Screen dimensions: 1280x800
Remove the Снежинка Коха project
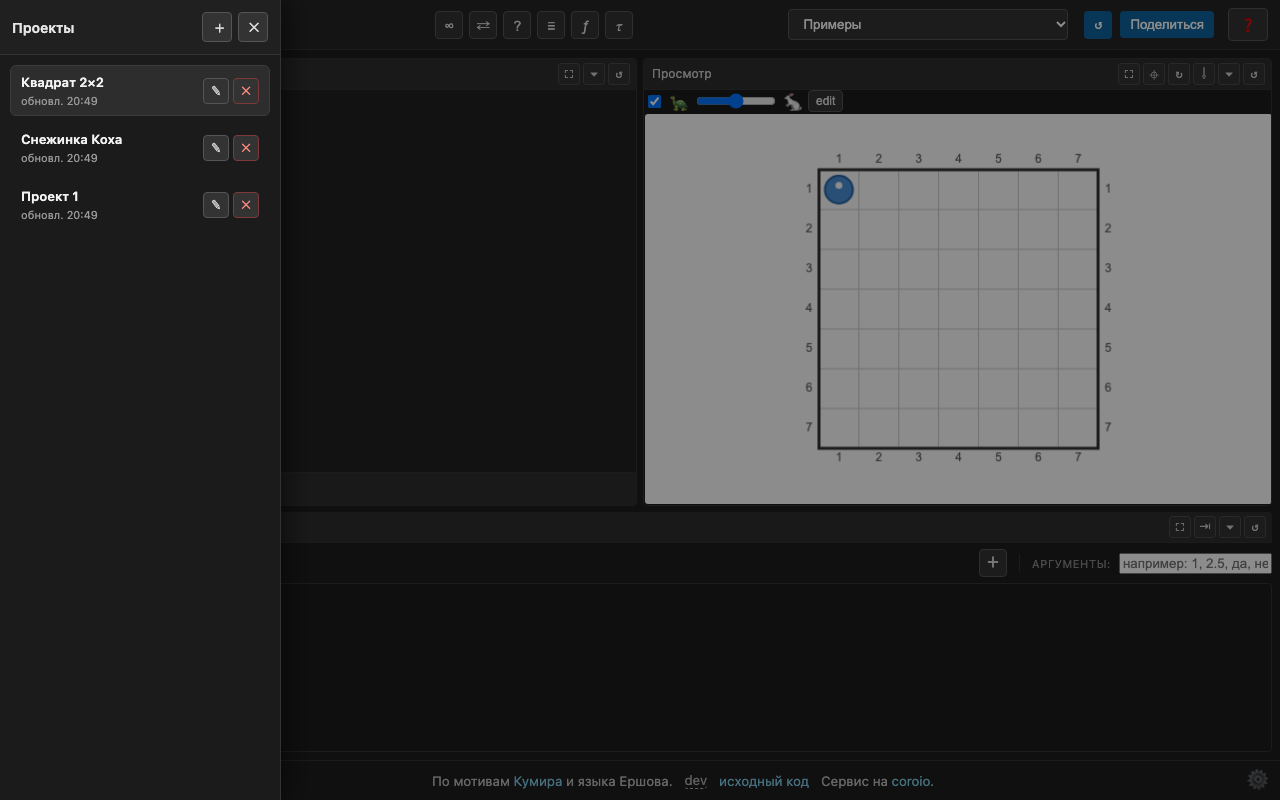tap(246, 148)
